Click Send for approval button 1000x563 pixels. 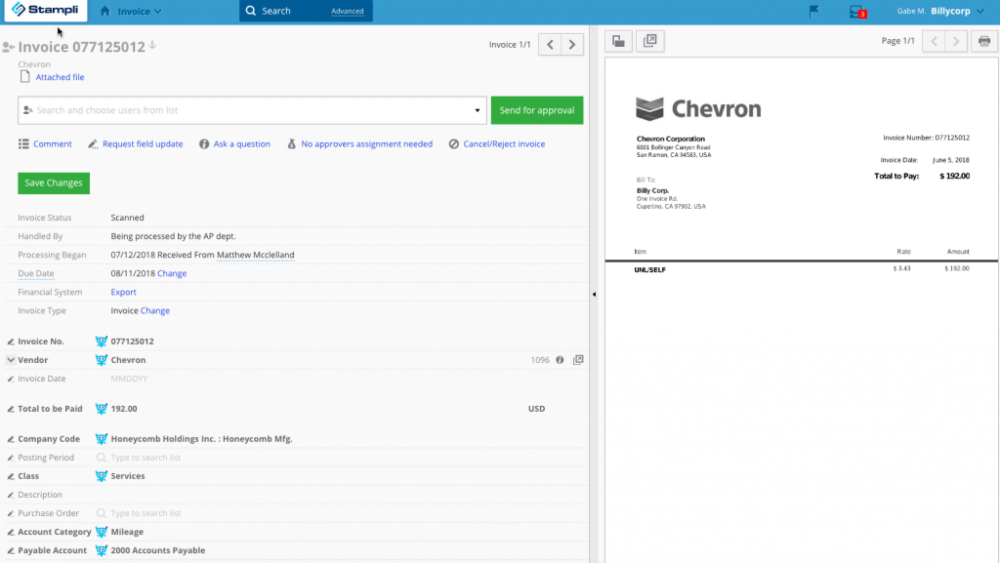click(x=537, y=110)
